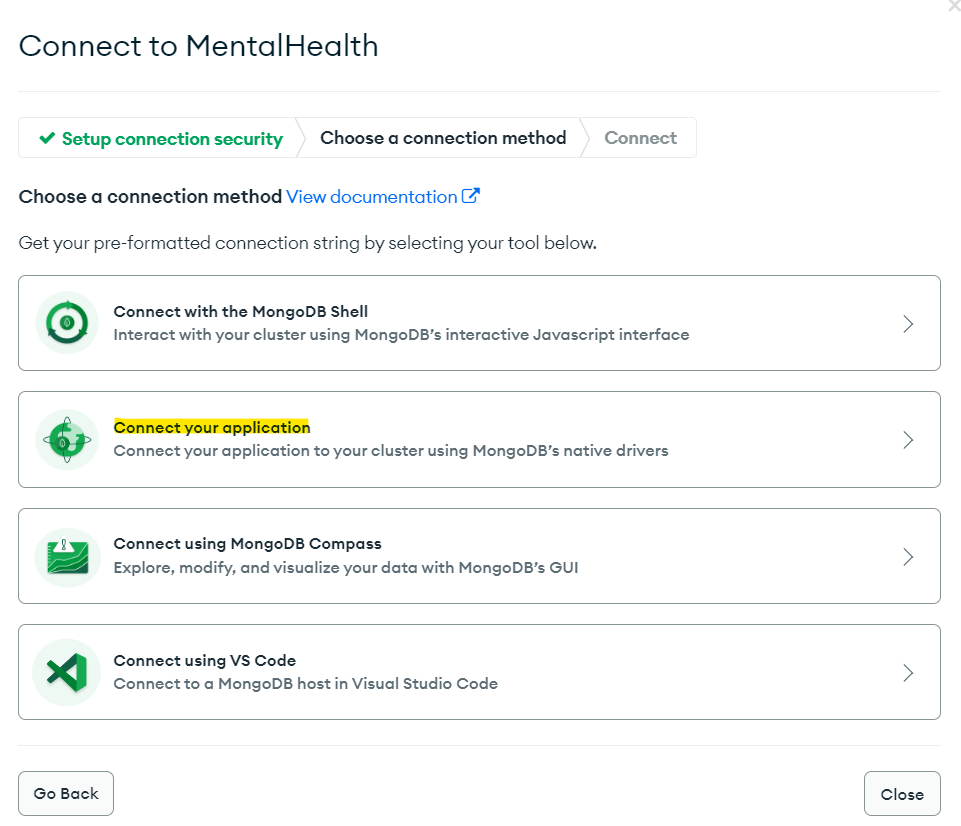Click the MongoDB Shell circular icon
This screenshot has height=826, width=961.
66,322
